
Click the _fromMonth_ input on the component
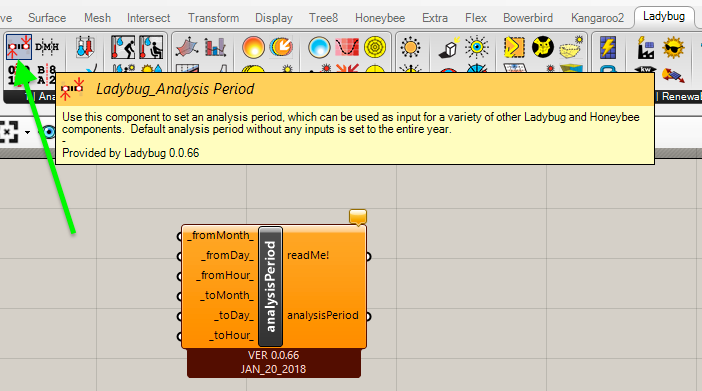[220, 235]
